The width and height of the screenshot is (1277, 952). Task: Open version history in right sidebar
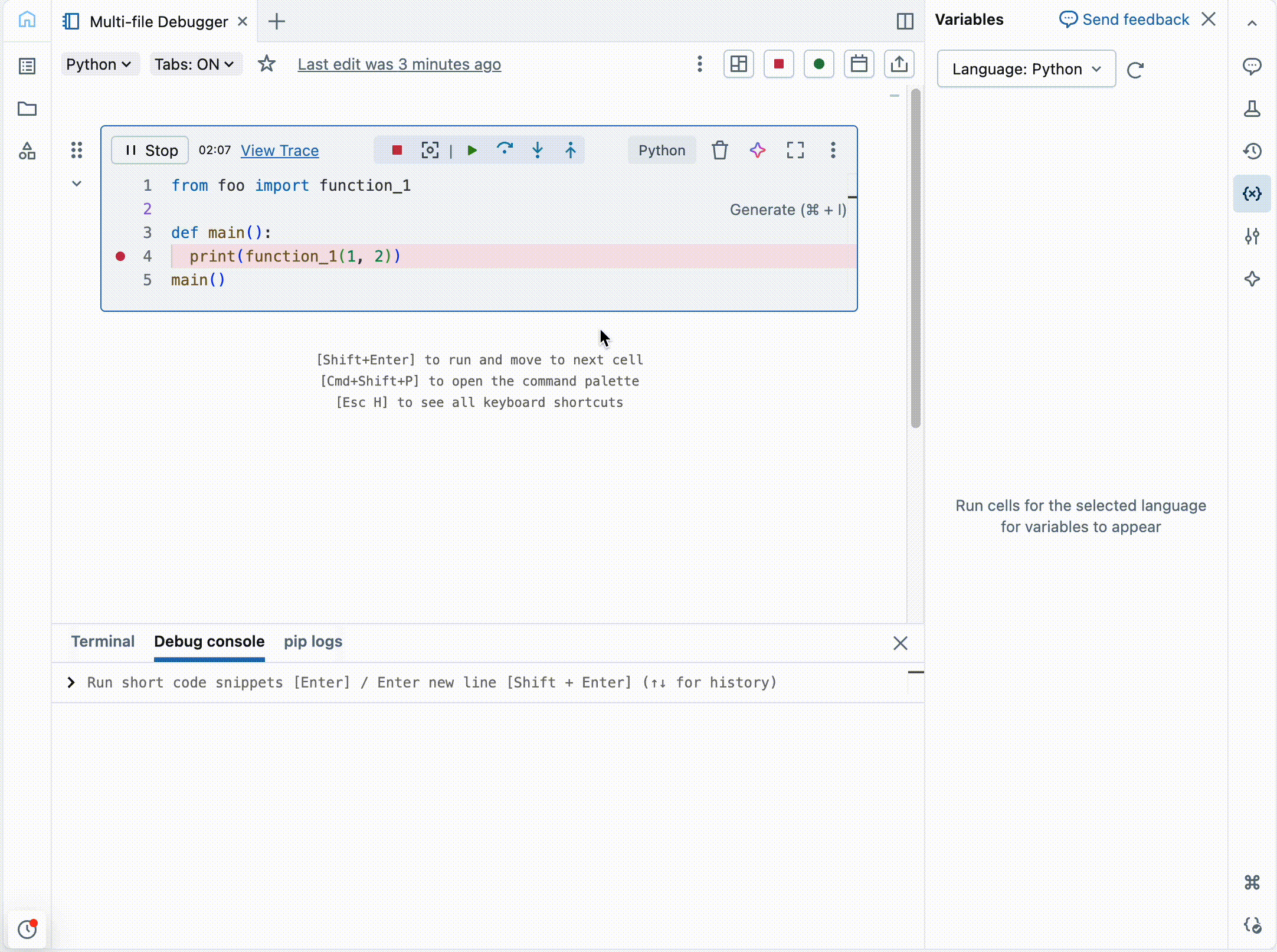click(1252, 151)
